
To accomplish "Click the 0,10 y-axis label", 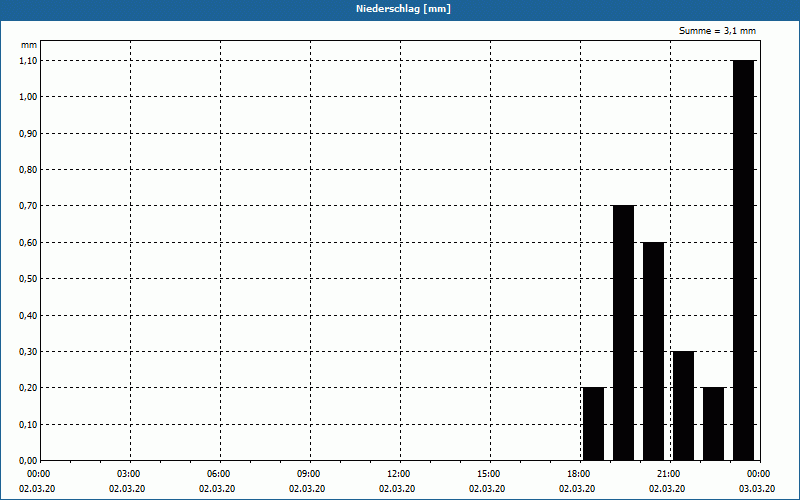I will (28, 424).
